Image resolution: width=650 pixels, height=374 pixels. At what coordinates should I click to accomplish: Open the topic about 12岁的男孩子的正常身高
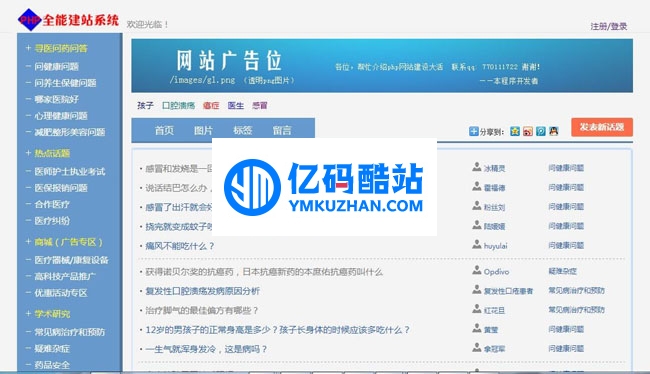277,330
